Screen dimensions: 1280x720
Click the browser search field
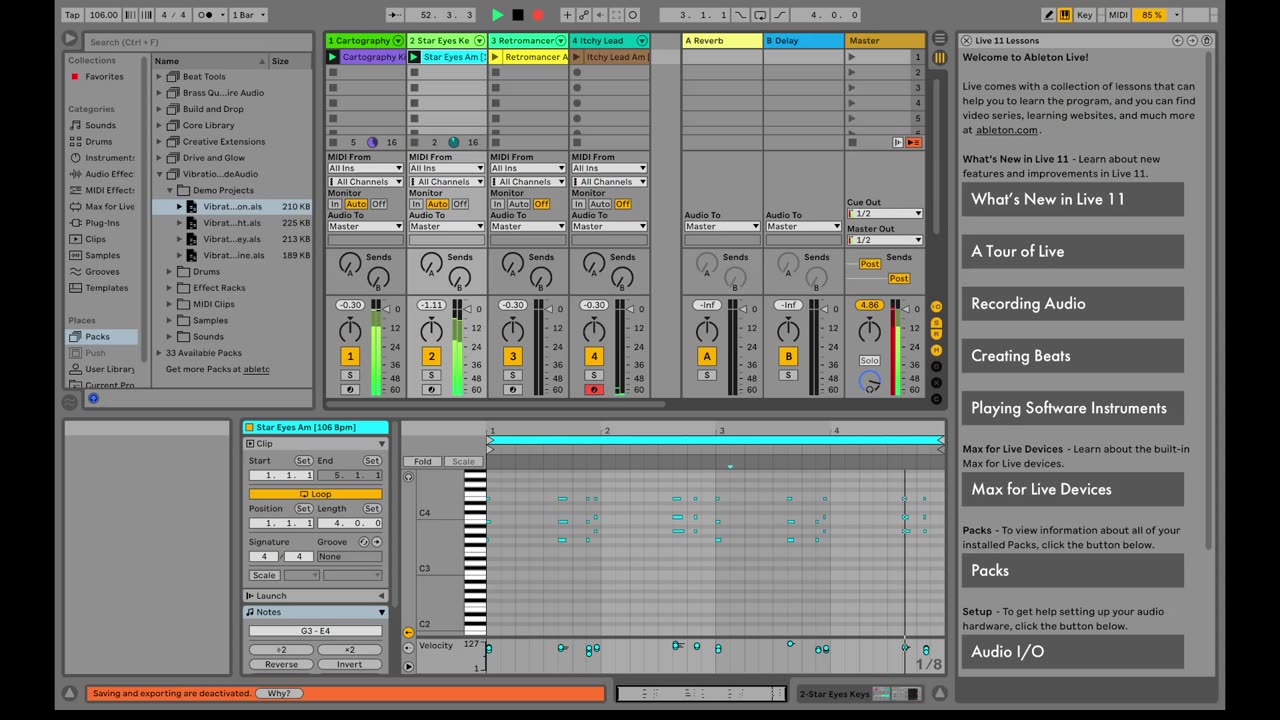[x=197, y=42]
